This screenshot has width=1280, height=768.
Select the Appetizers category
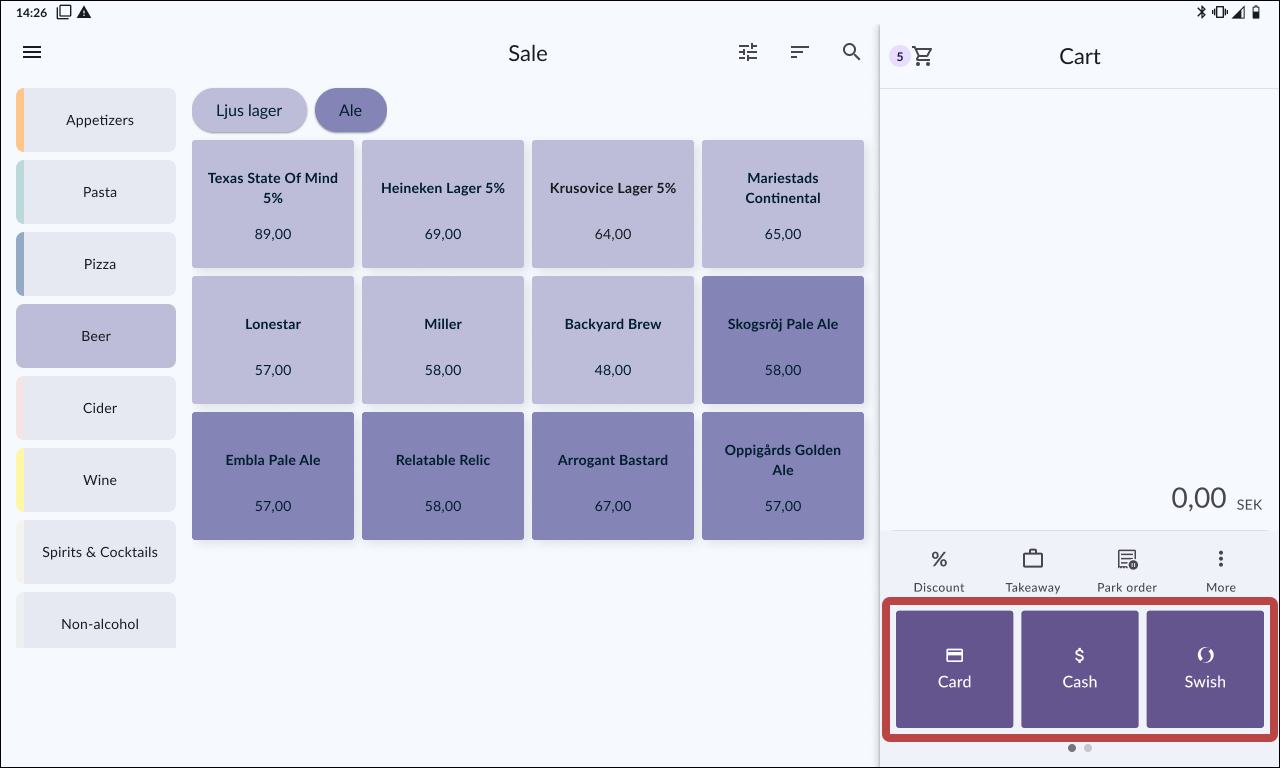point(97,120)
